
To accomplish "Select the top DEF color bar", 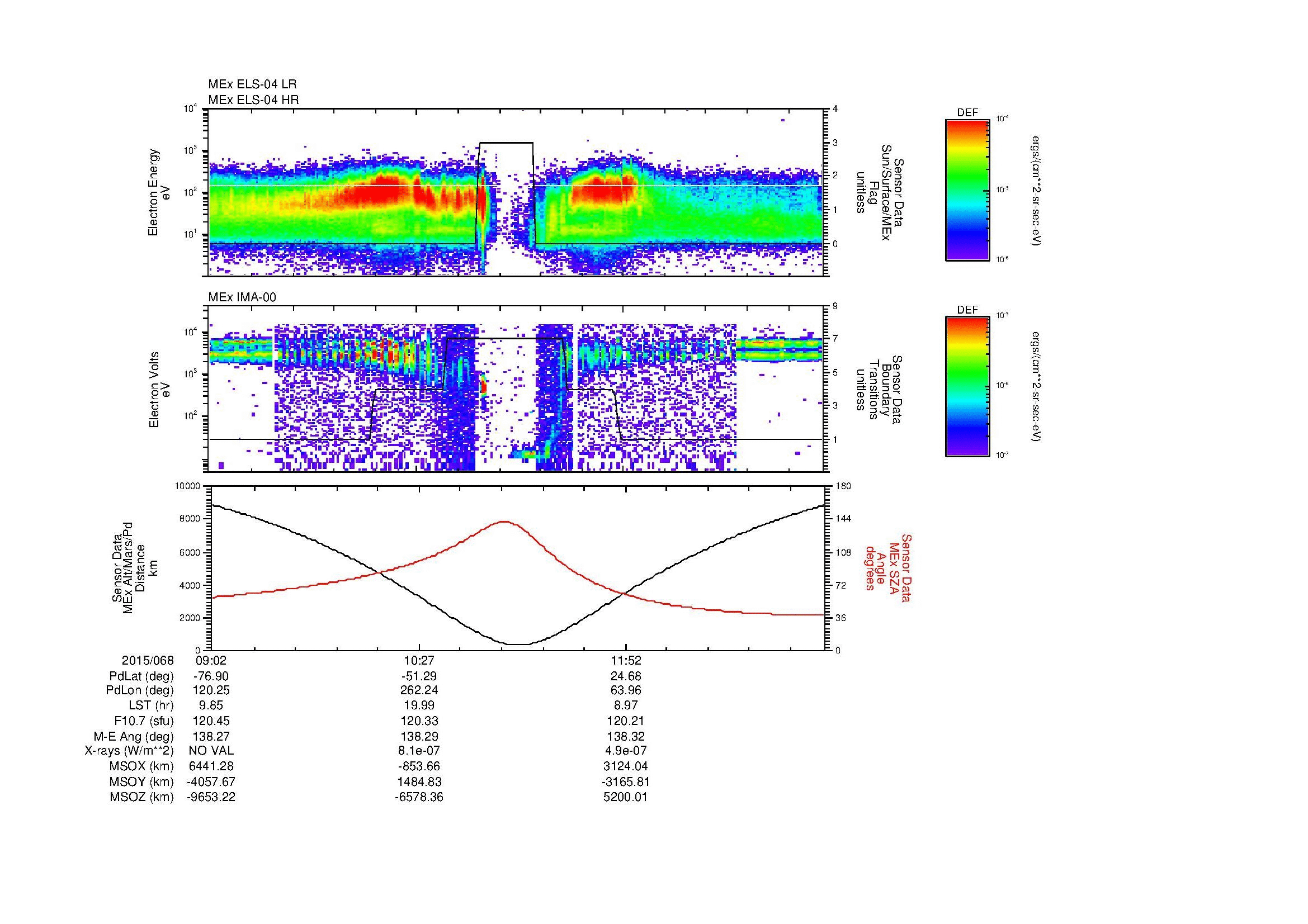I will coord(967,189).
